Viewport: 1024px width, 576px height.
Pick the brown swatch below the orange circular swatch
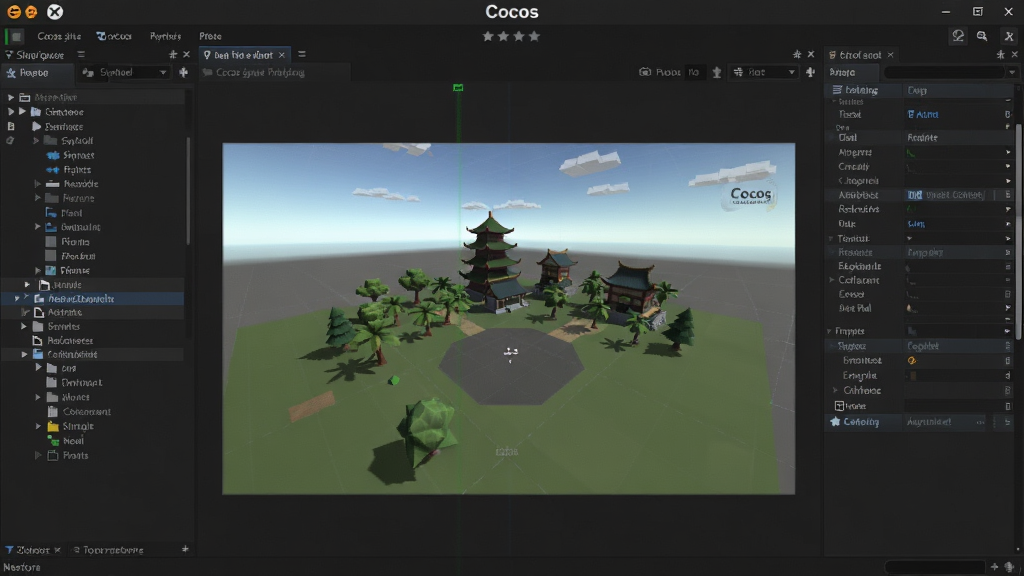tap(913, 376)
